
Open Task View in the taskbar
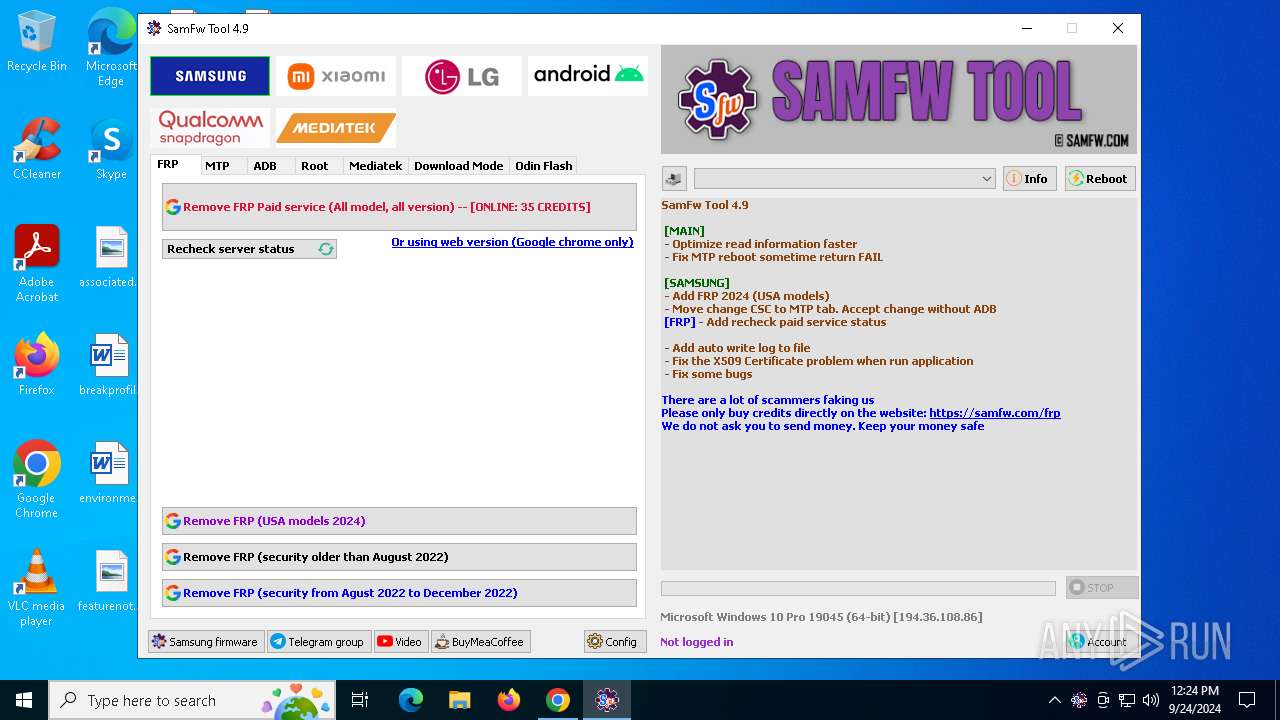pyautogui.click(x=360, y=700)
